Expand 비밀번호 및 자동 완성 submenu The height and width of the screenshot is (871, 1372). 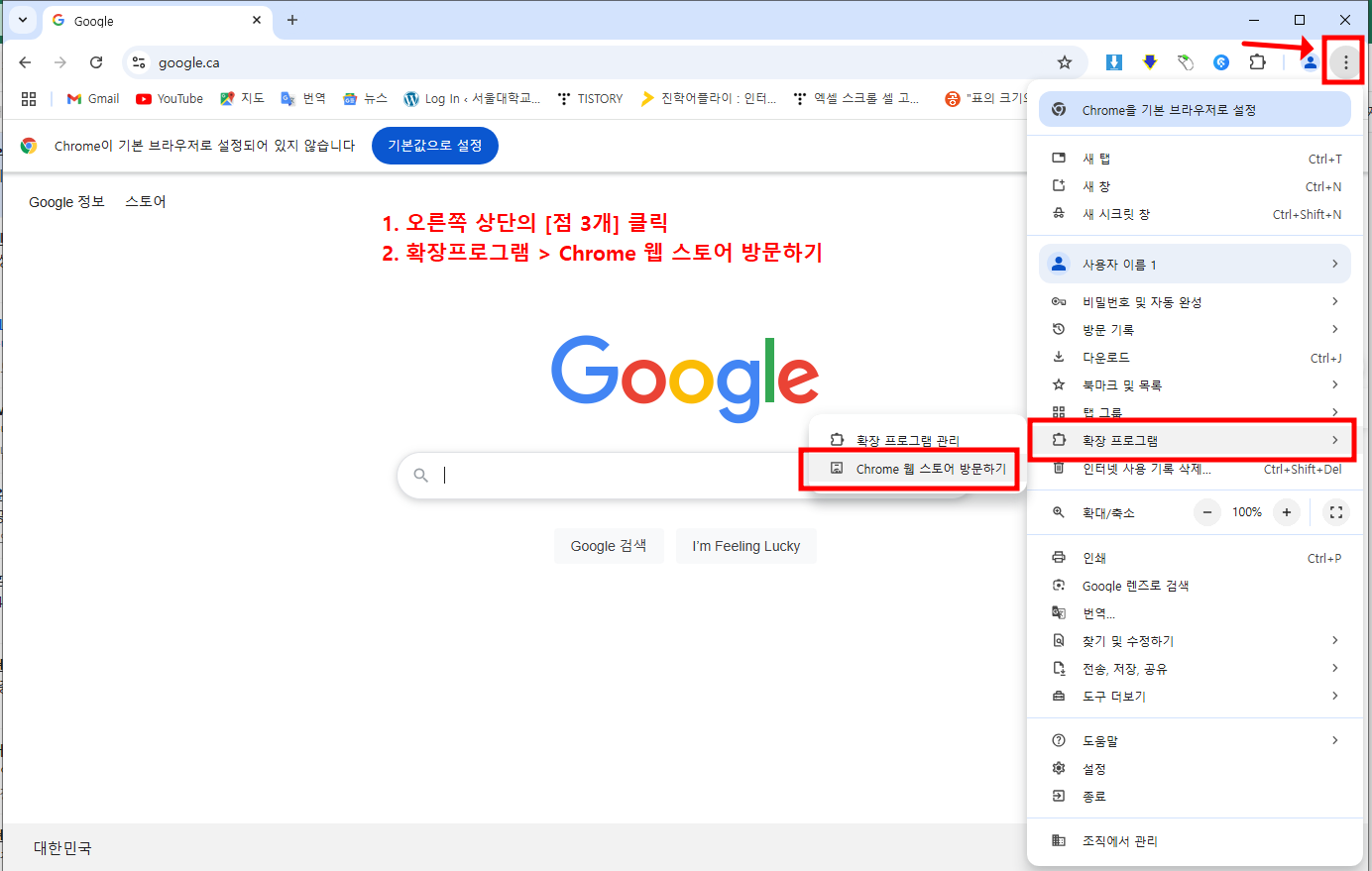pyautogui.click(x=1195, y=301)
